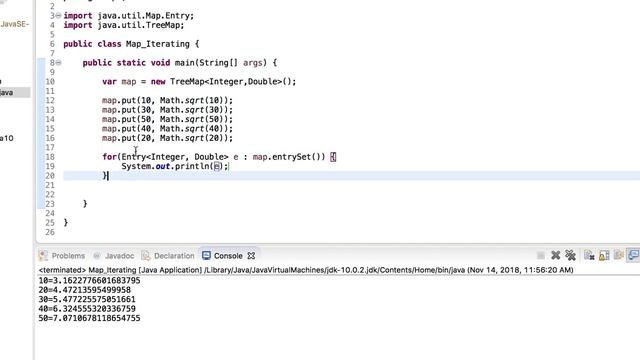The height and width of the screenshot is (360, 640).
Task: Click Remove All Terminated Launches double-X icon
Action: point(570,256)
